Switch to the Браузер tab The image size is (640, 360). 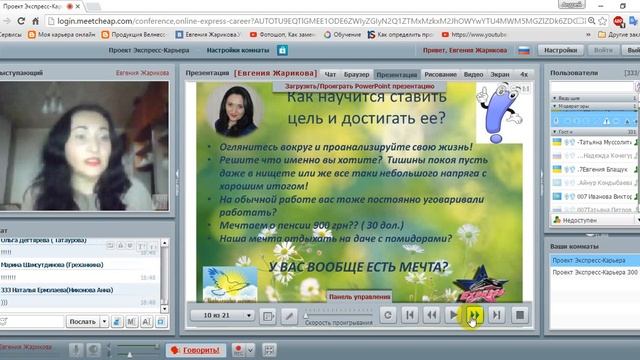356,74
